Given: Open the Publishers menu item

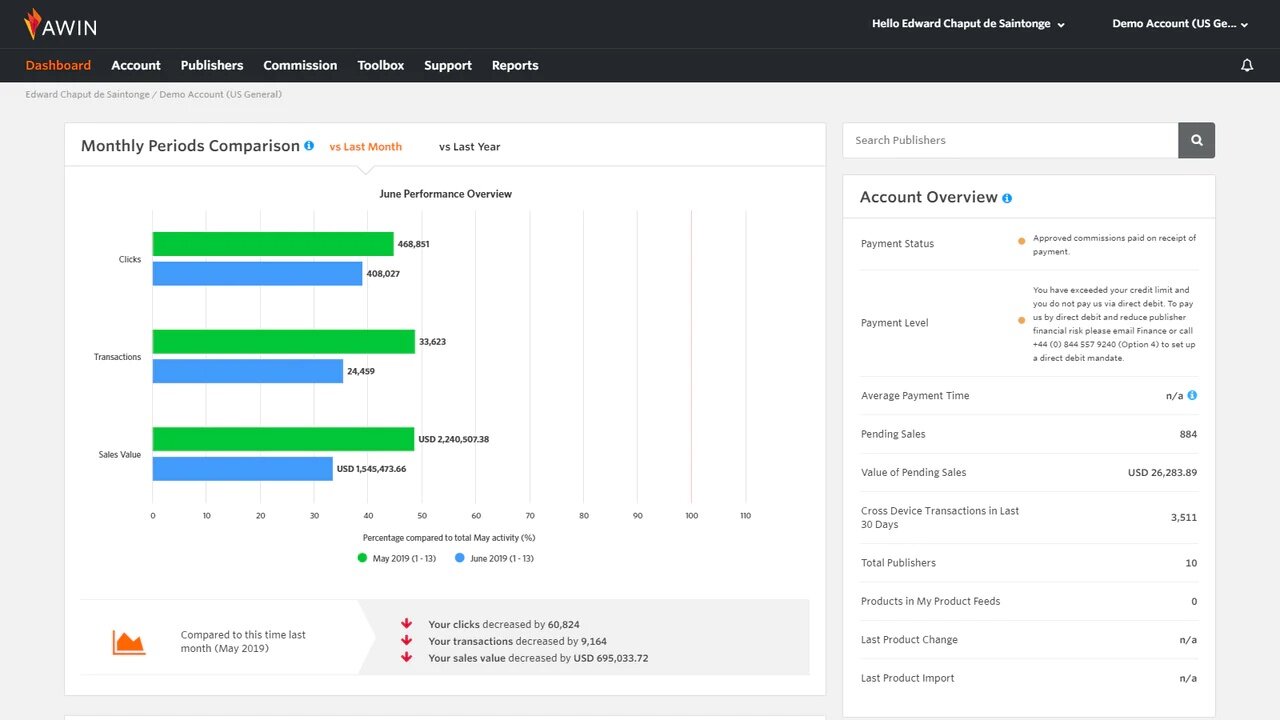Looking at the screenshot, I should point(212,65).
